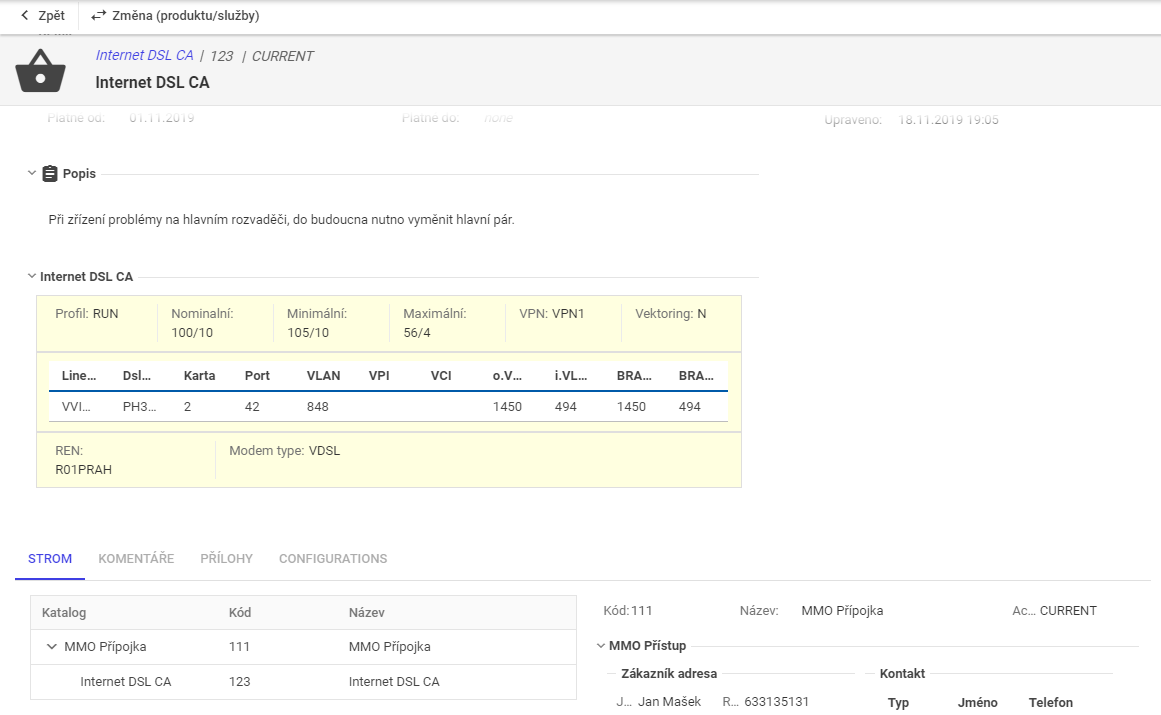This screenshot has width=1161, height=715.
Task: Click the swap arrows change icon
Action: [x=98, y=16]
